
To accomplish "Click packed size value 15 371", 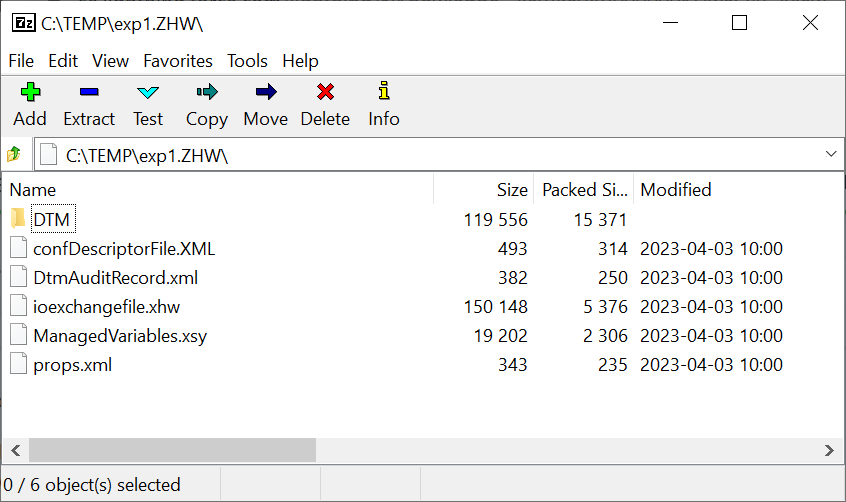I will tap(600, 220).
